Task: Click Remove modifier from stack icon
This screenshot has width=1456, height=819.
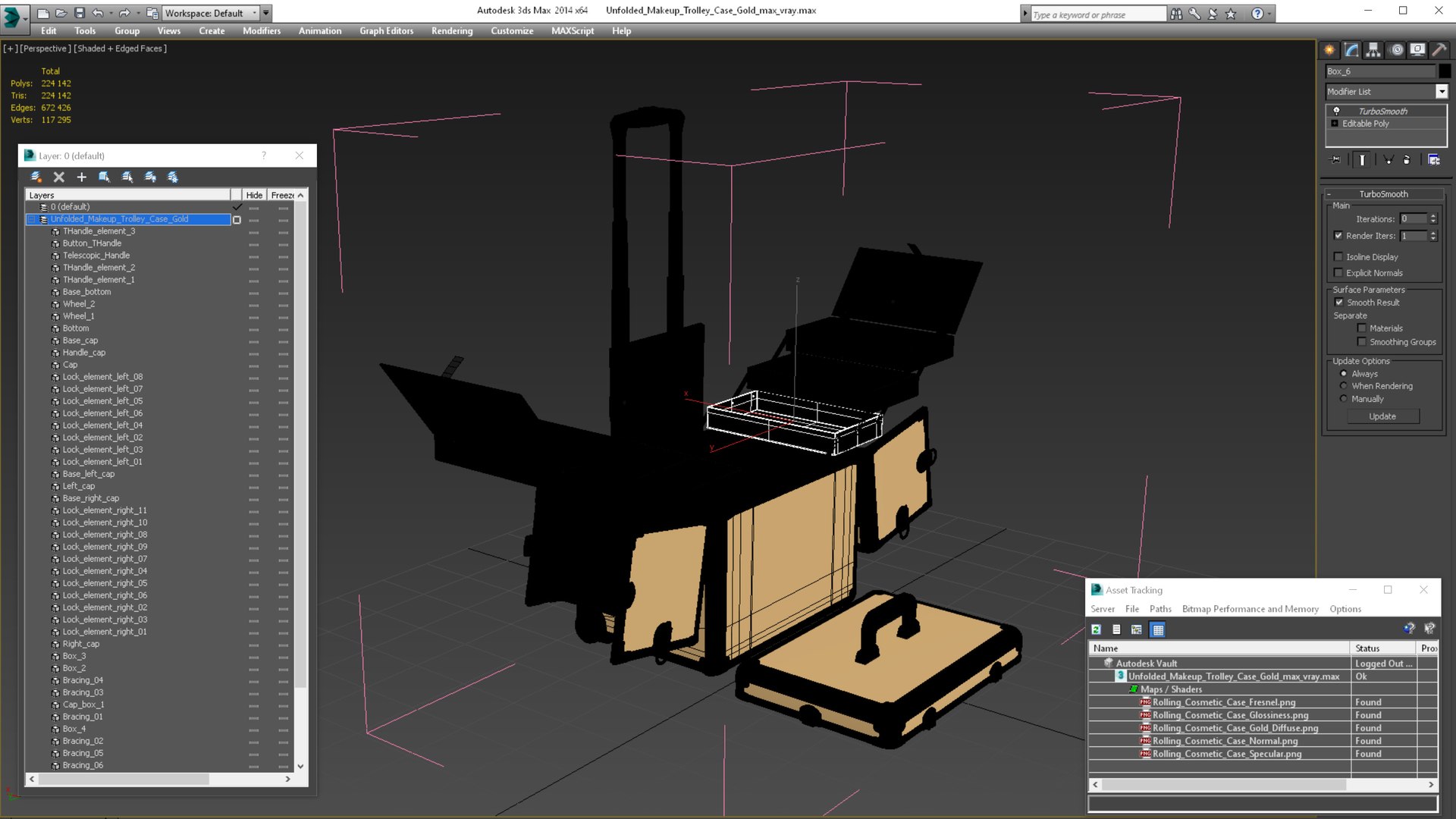Action: pyautogui.click(x=1407, y=160)
